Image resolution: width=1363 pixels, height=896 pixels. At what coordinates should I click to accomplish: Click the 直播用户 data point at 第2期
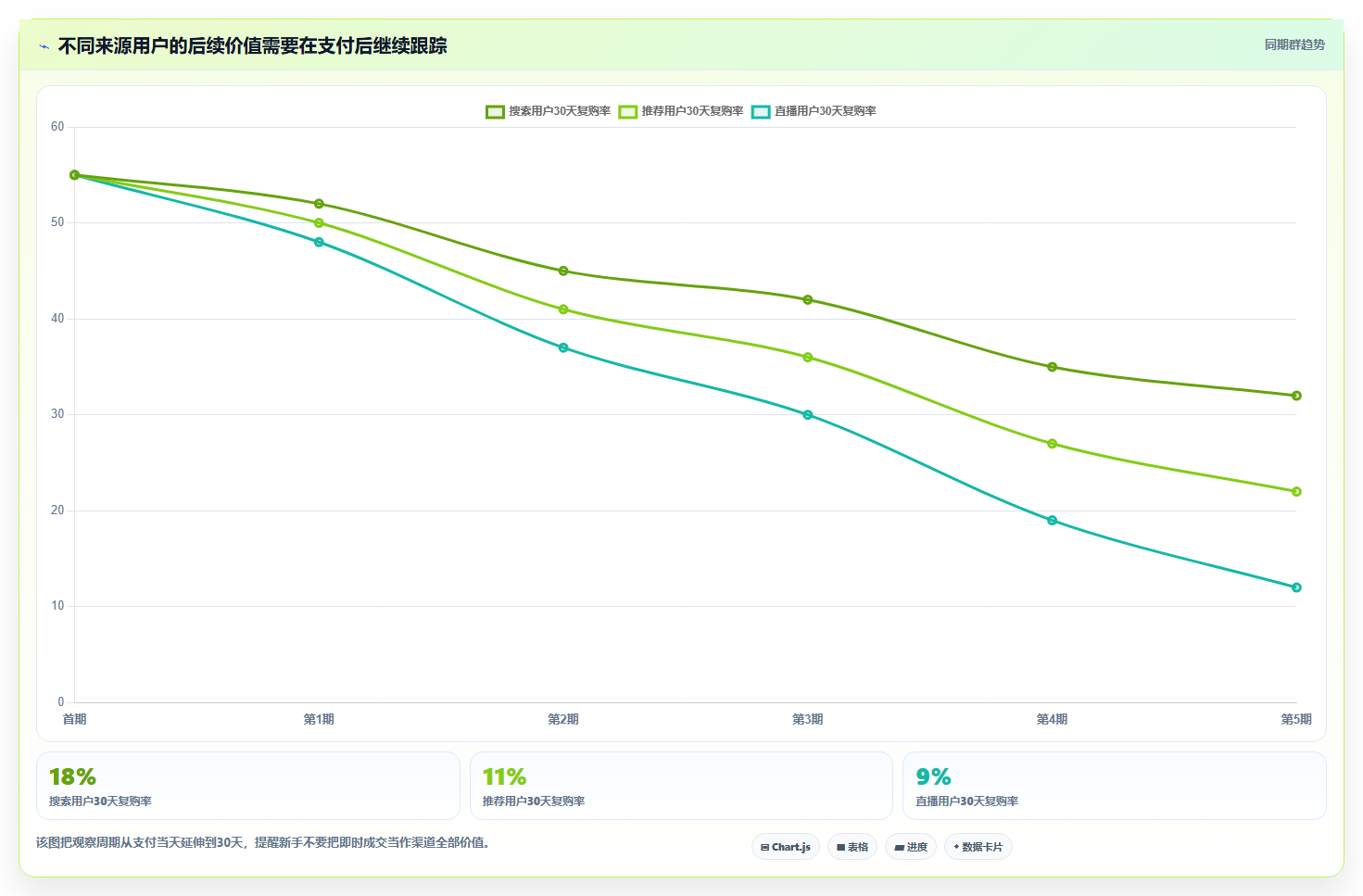pos(563,347)
